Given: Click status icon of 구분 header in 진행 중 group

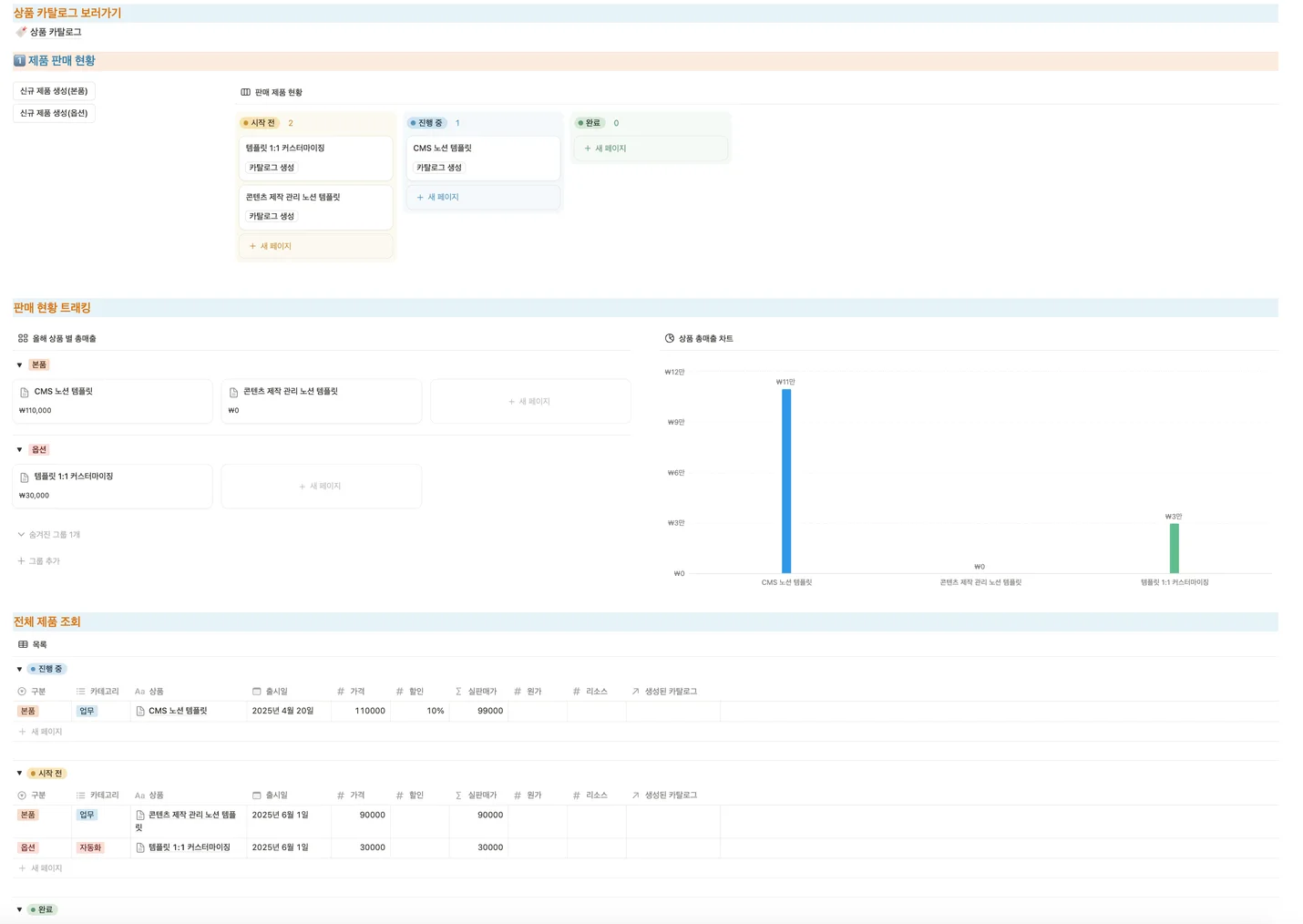Looking at the screenshot, I should (x=22, y=692).
